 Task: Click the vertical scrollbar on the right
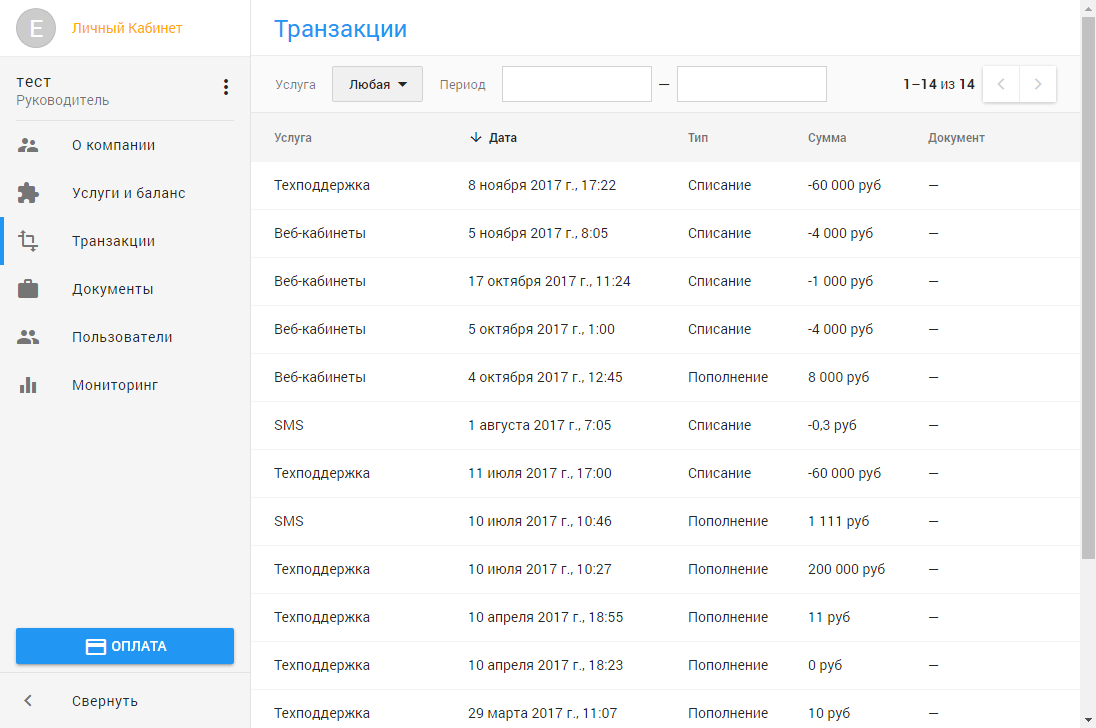[1088, 300]
